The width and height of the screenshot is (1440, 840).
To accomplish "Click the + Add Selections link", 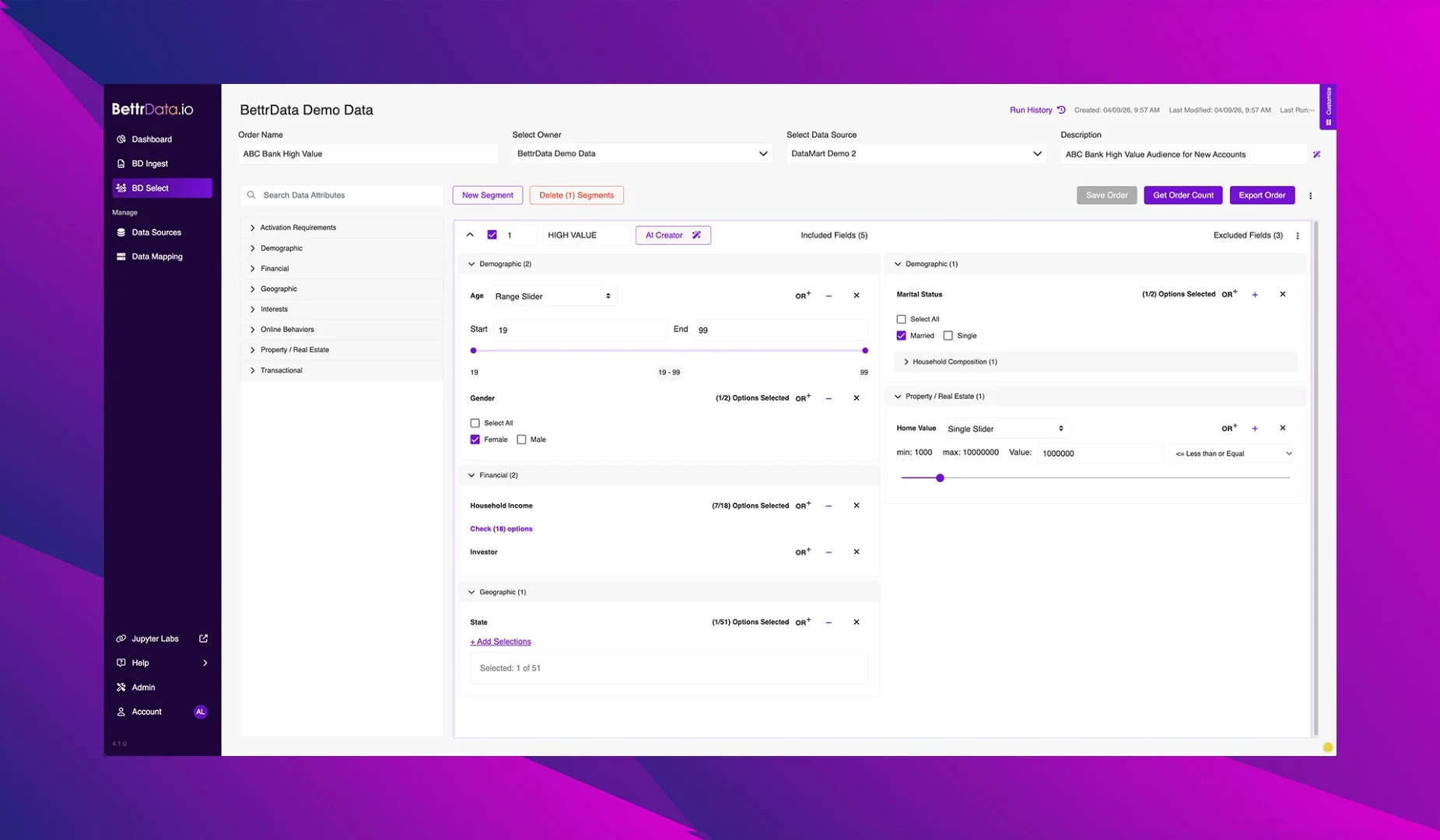I will [x=500, y=642].
